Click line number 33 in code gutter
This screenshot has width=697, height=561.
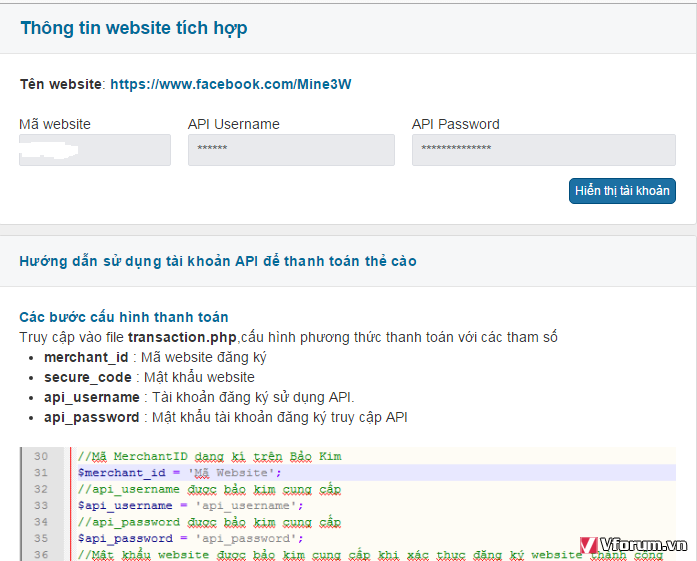point(41,506)
